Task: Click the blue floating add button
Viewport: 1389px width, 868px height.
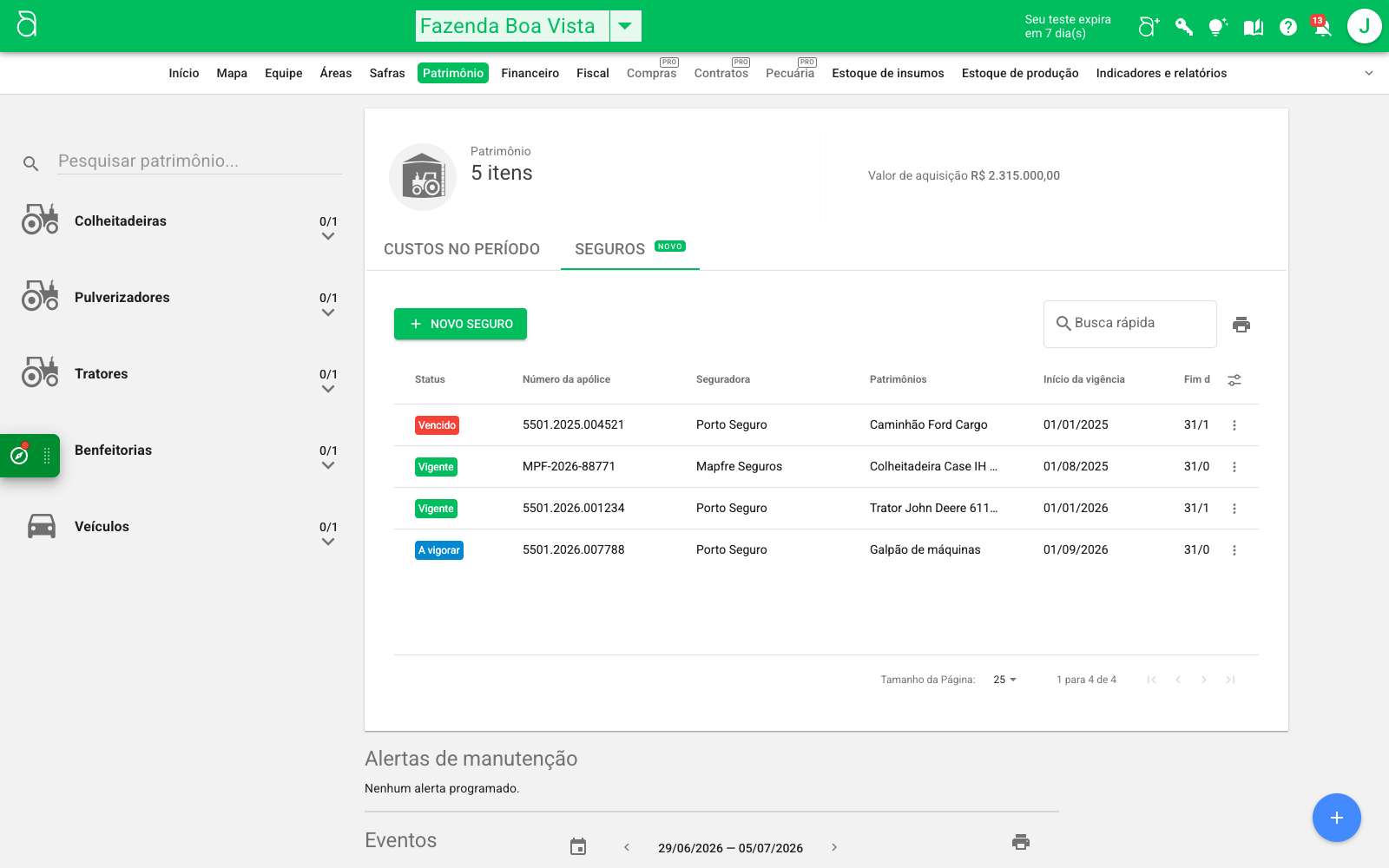Action: pos(1337,818)
